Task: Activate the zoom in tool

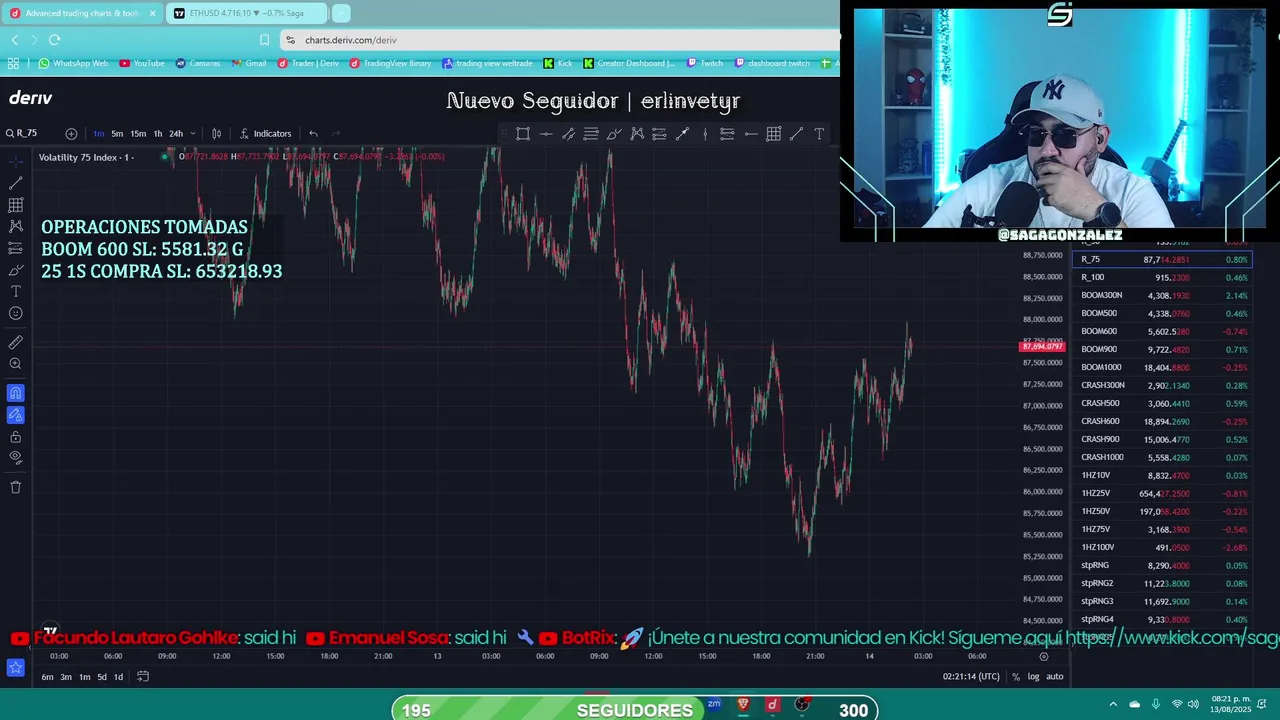Action: 16,364
